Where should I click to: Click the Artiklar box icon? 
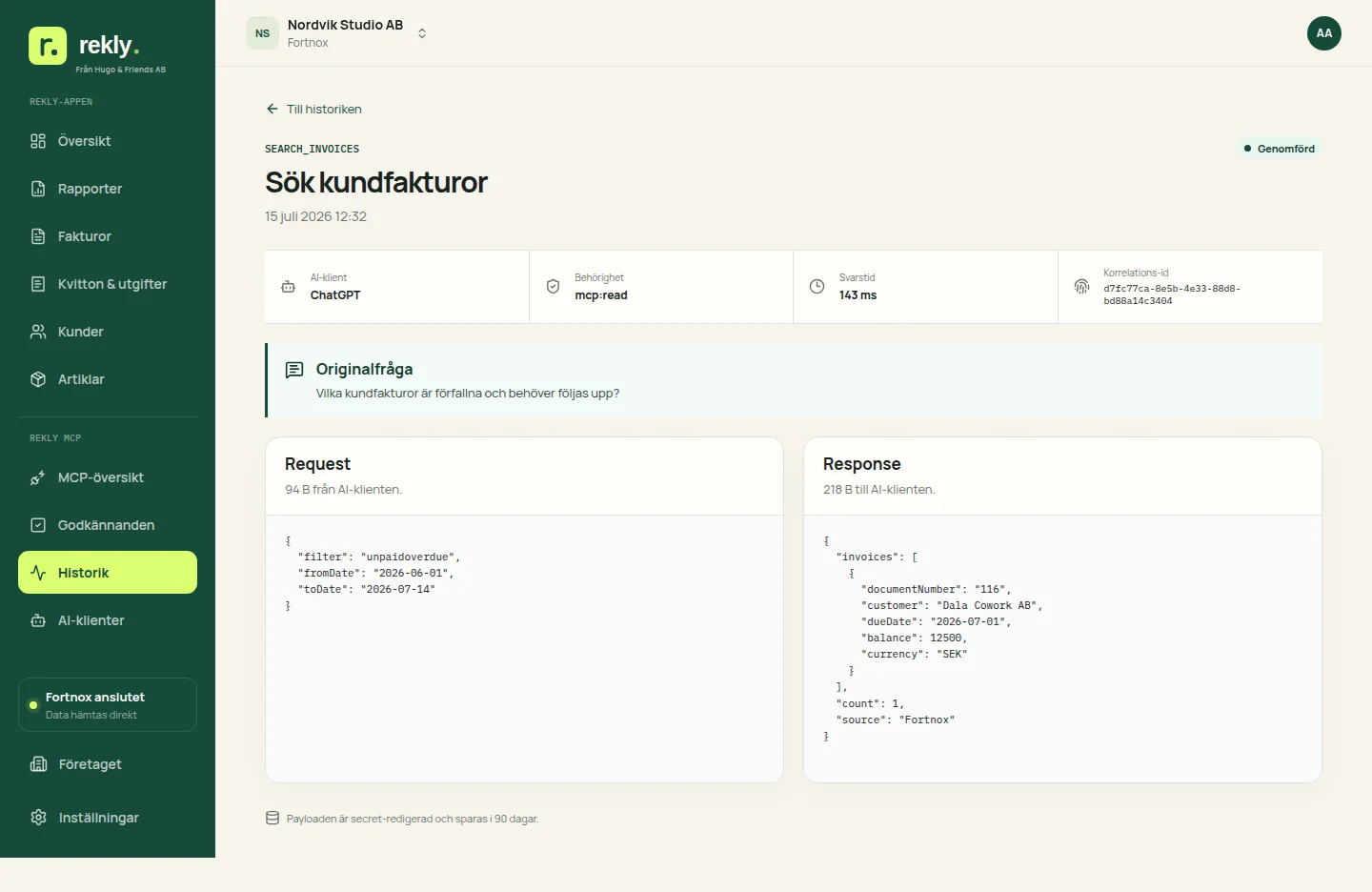(38, 379)
